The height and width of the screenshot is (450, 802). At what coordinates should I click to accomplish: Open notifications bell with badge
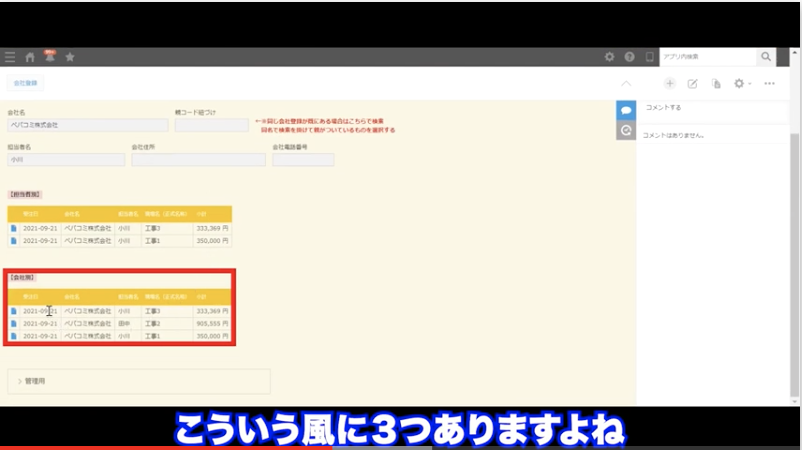[49, 56]
